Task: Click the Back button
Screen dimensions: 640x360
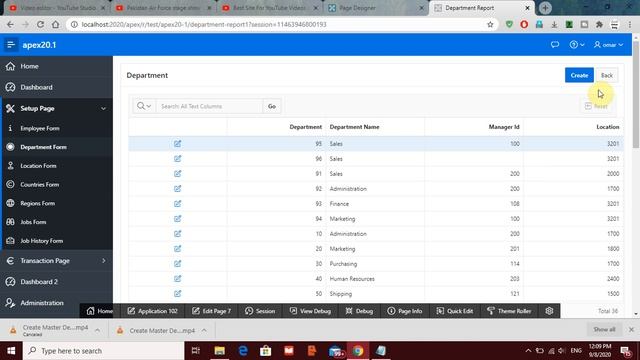Action: tap(607, 75)
